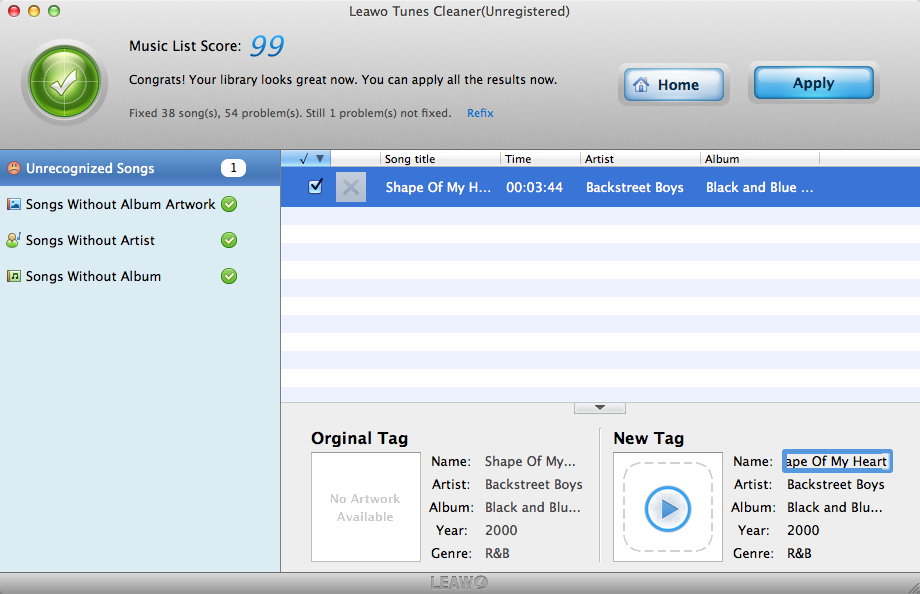
Task: Select the Shape Of My H... song title cell
Action: [438, 187]
